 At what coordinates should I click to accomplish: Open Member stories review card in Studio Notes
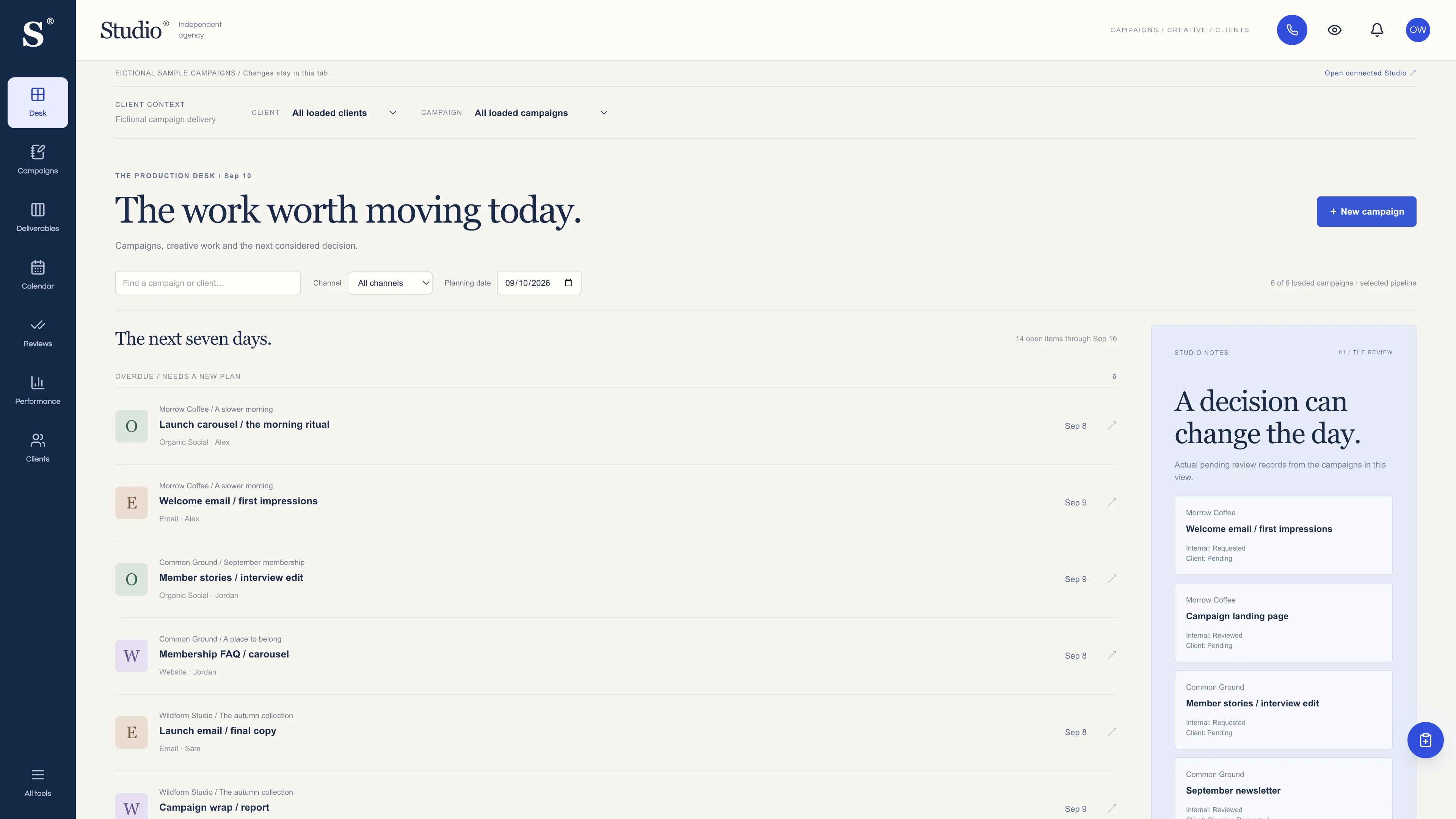tap(1283, 709)
